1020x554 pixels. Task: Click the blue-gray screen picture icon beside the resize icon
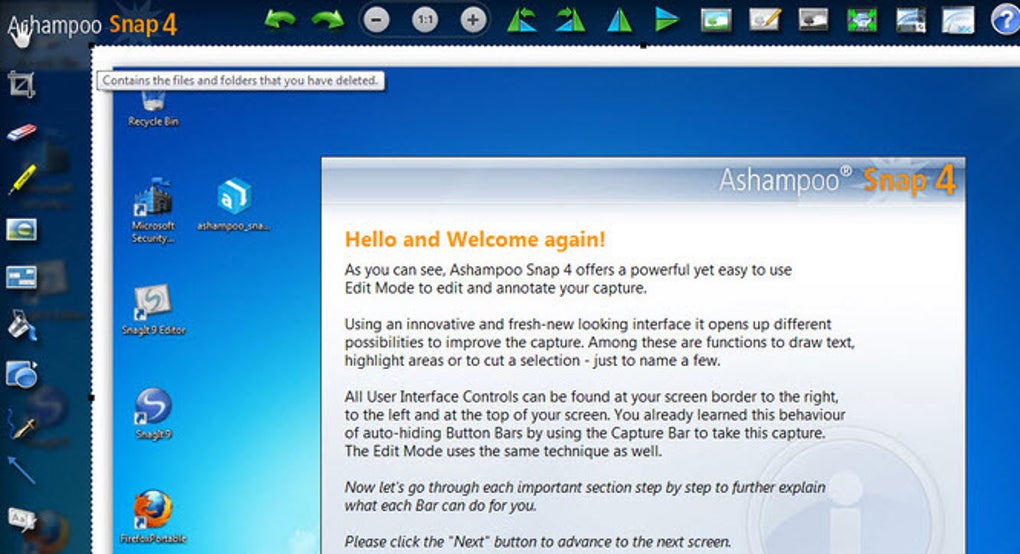(x=911, y=20)
